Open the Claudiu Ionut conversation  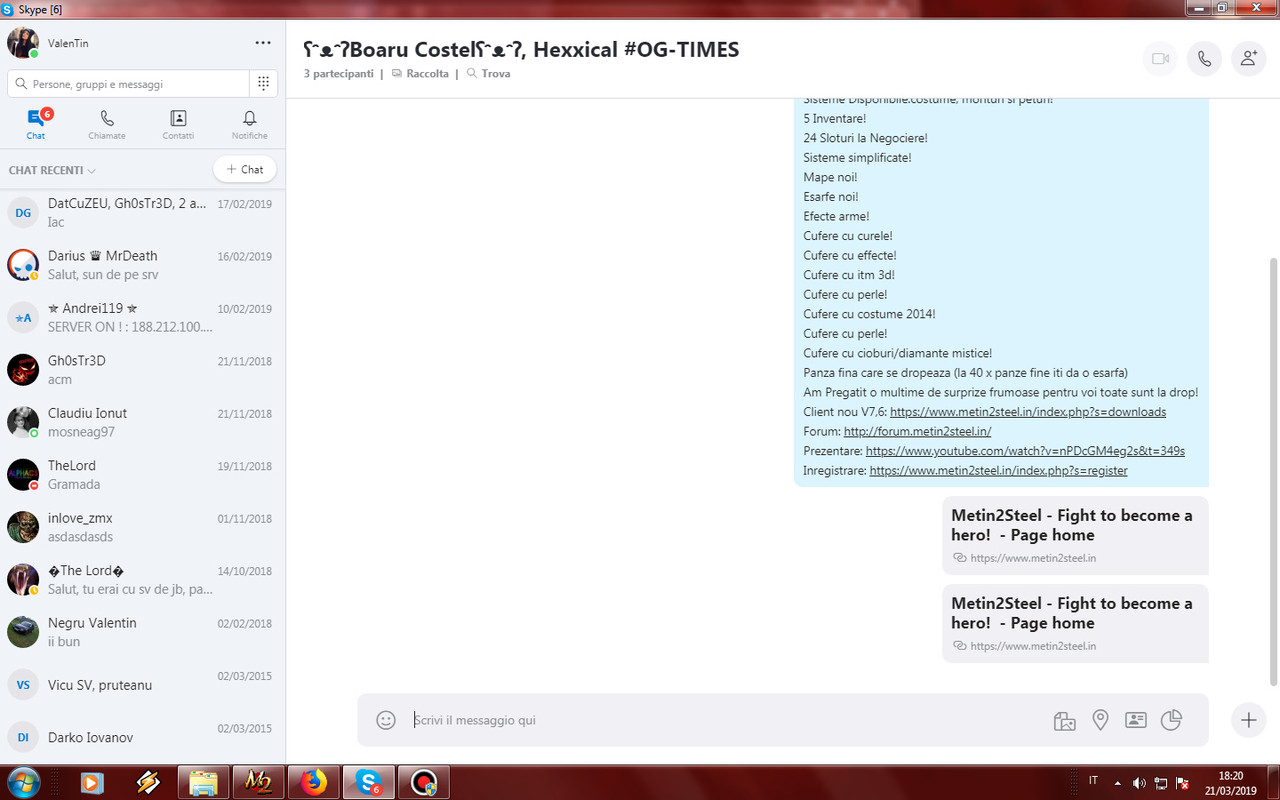[142, 423]
